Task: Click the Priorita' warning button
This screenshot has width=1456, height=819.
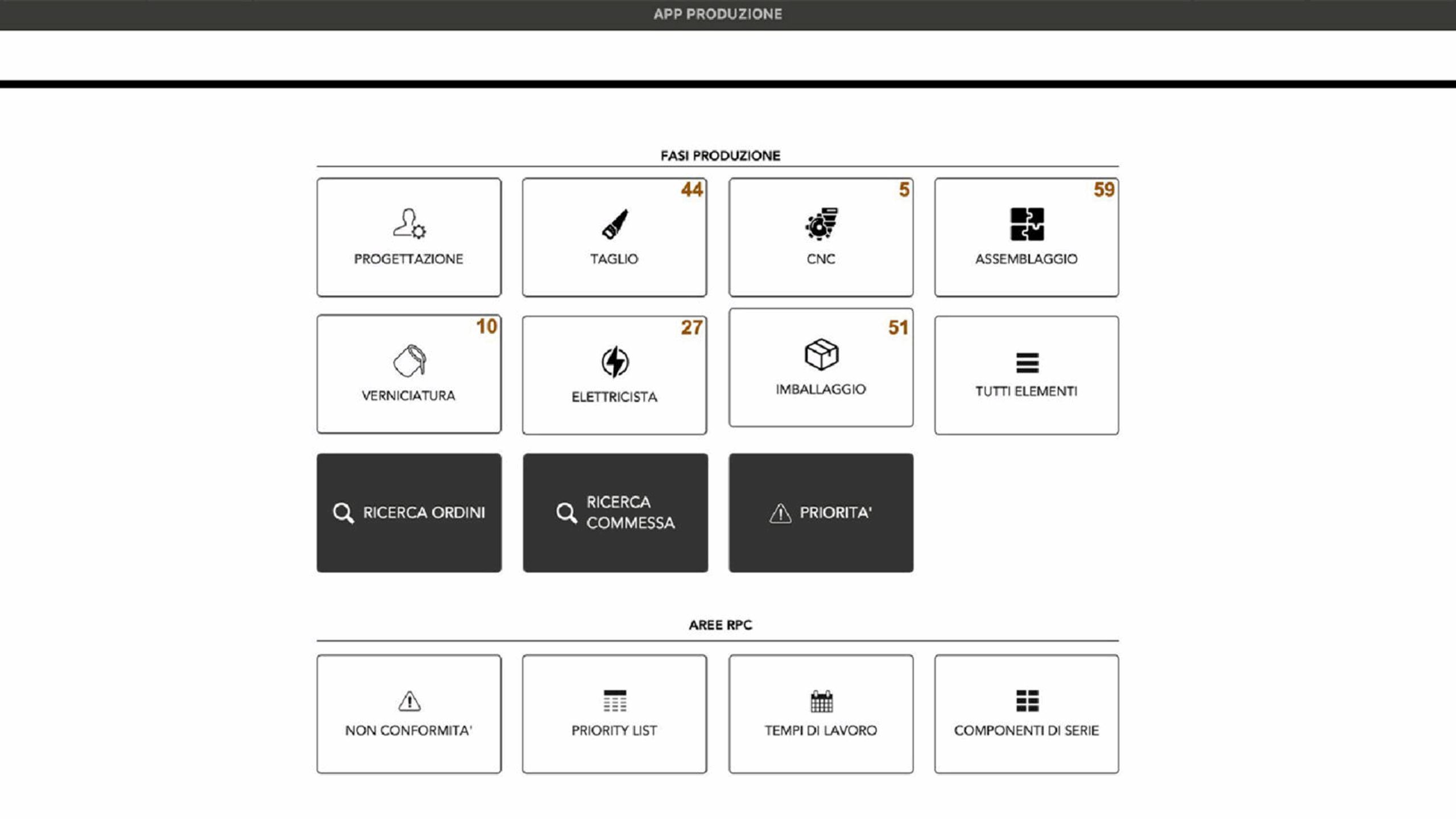Action: [821, 512]
